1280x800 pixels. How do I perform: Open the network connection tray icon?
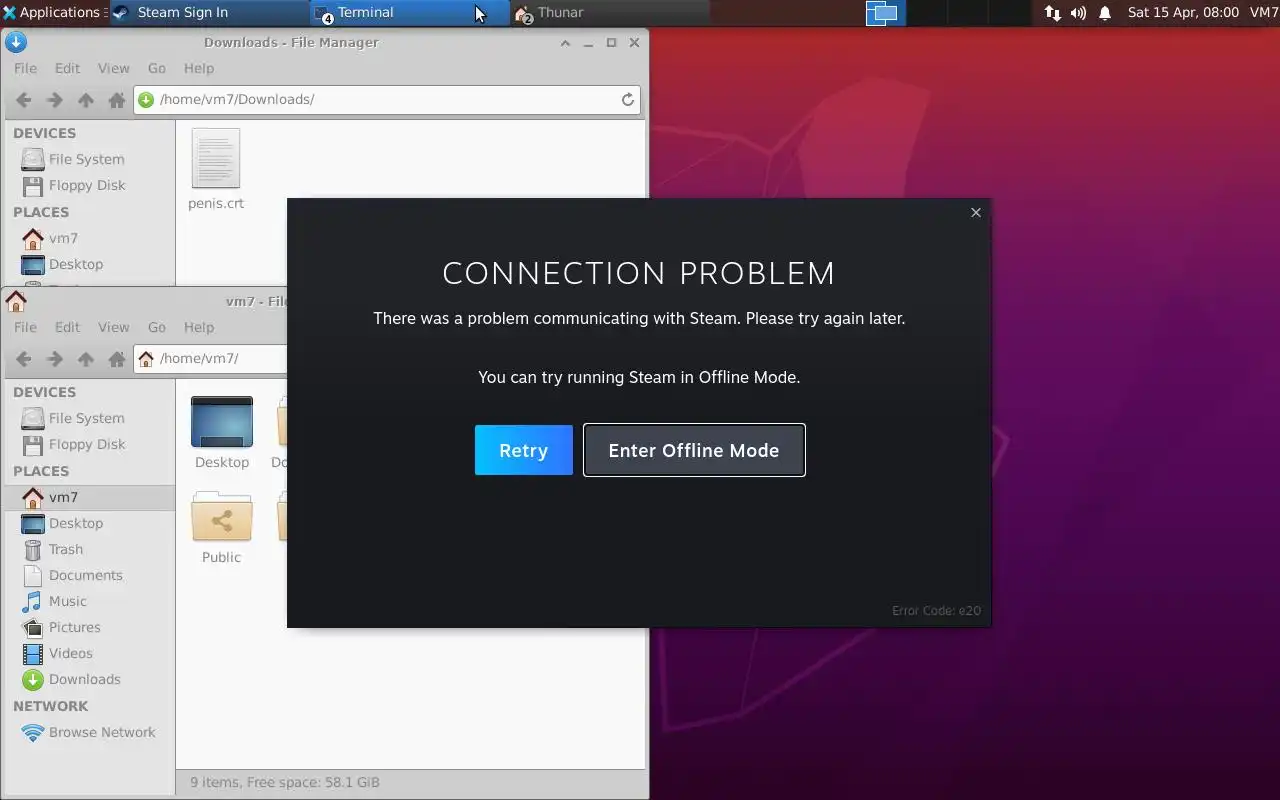pyautogui.click(x=1053, y=12)
